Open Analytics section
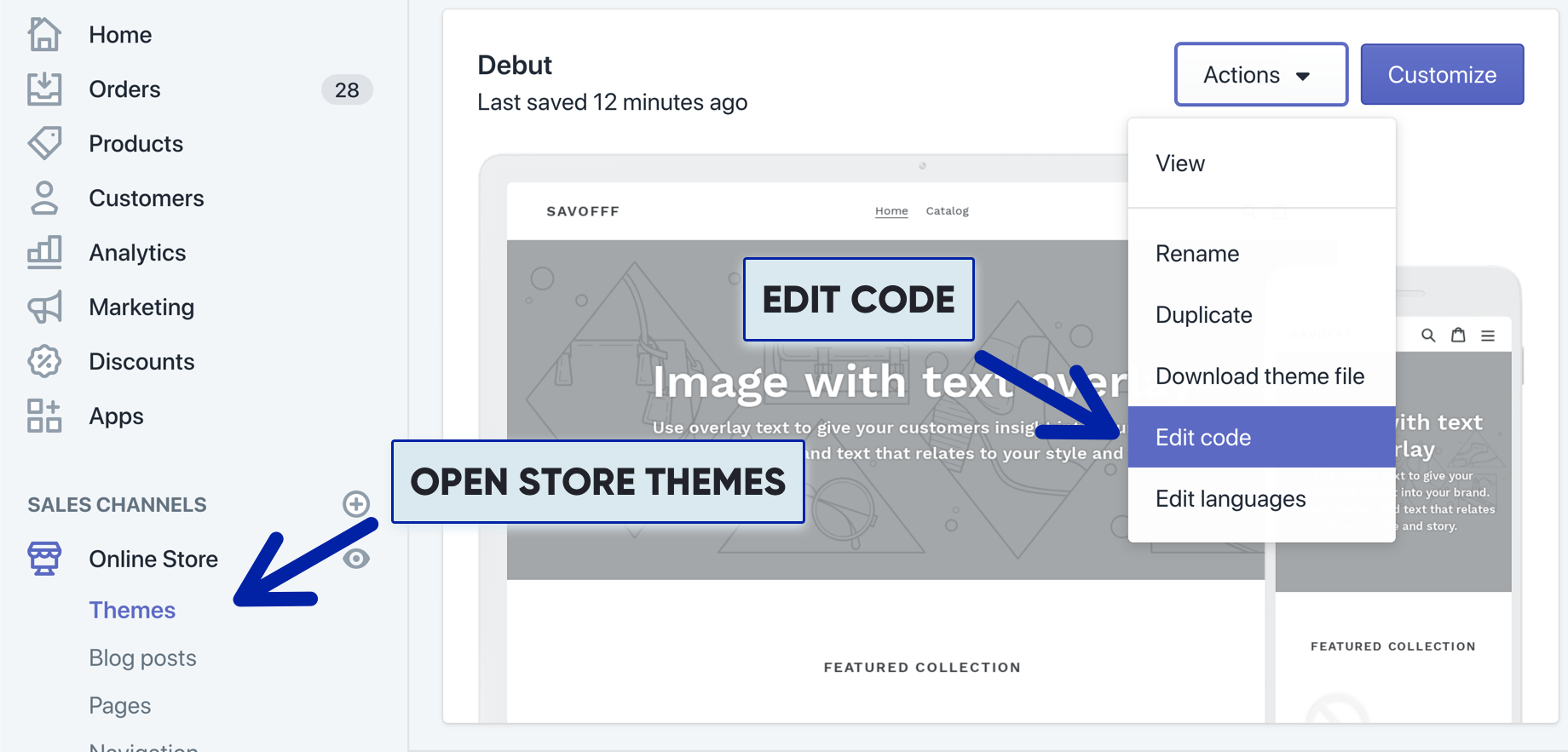Image resolution: width=1568 pixels, height=752 pixels. [x=137, y=253]
